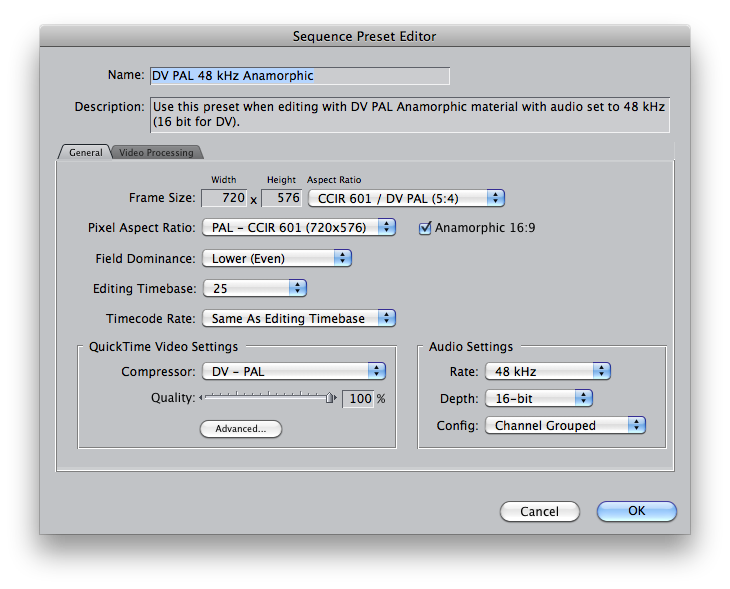Click the Quality slider thumb
The height and width of the screenshot is (589, 730).
pyautogui.click(x=330, y=398)
